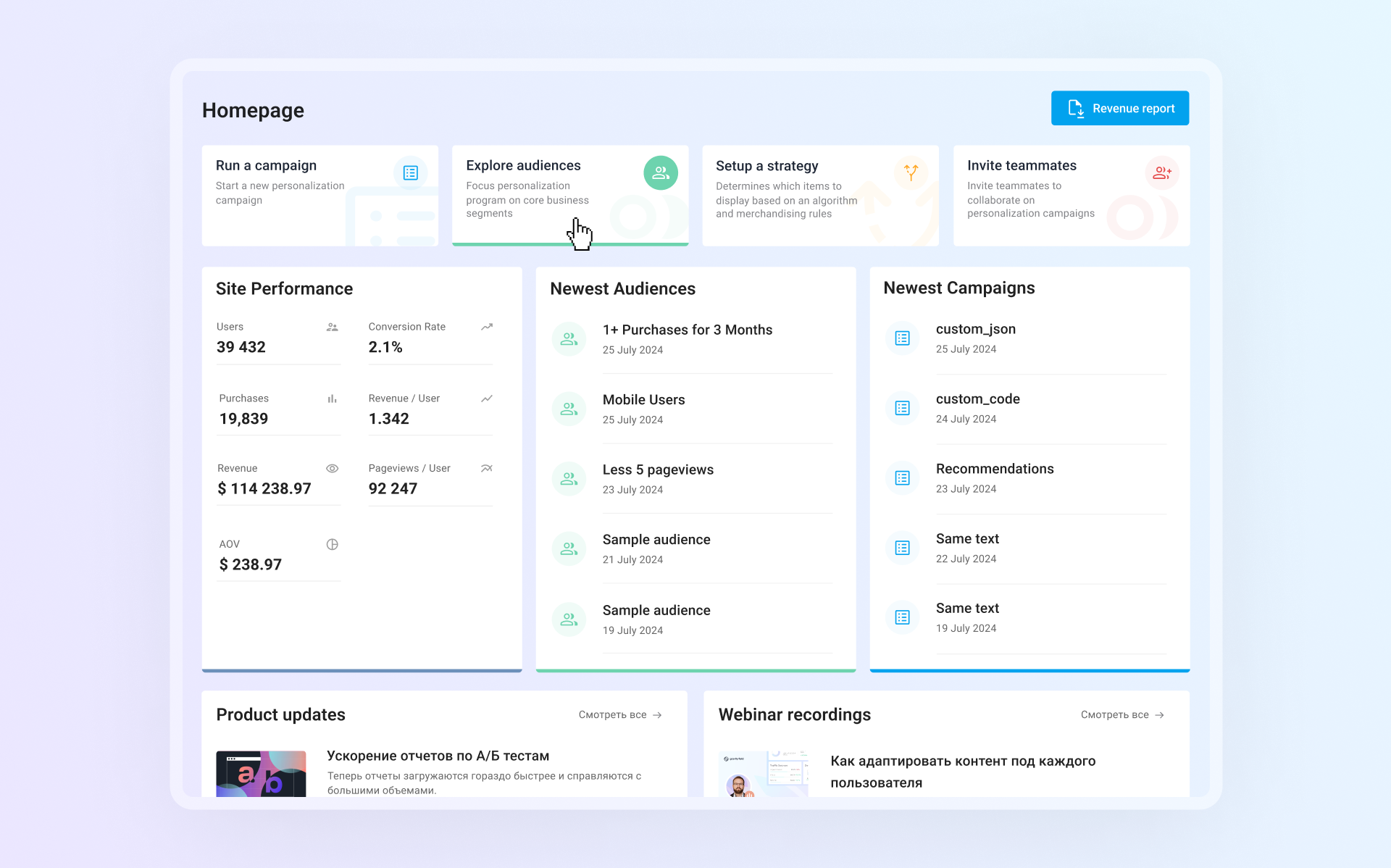Screen dimensions: 1391x868
Task: Click the pie chart icon beside AOV
Action: click(332, 544)
